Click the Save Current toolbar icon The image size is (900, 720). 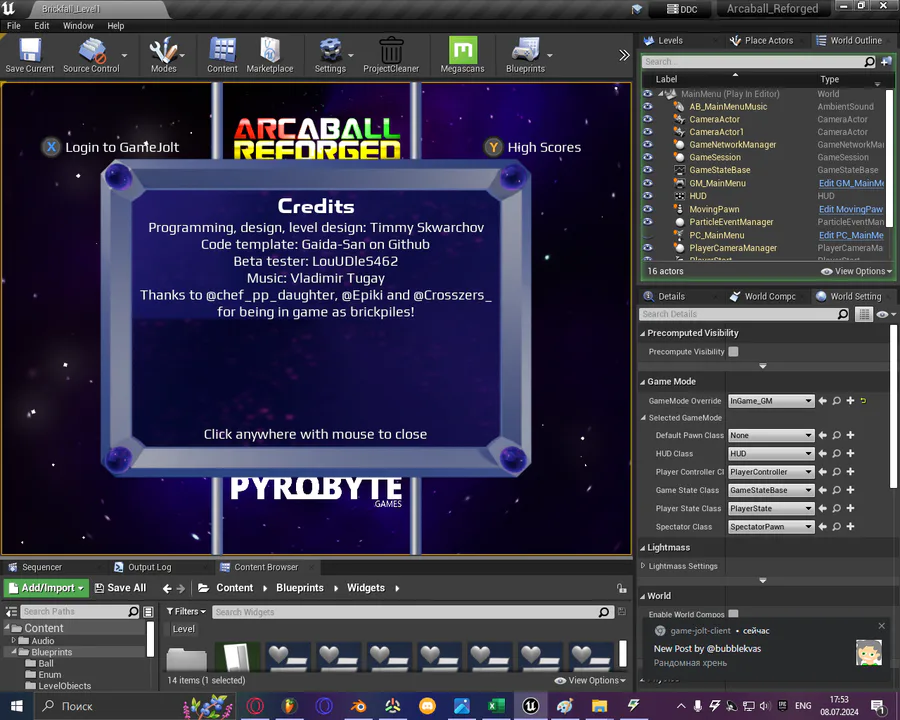(30, 56)
